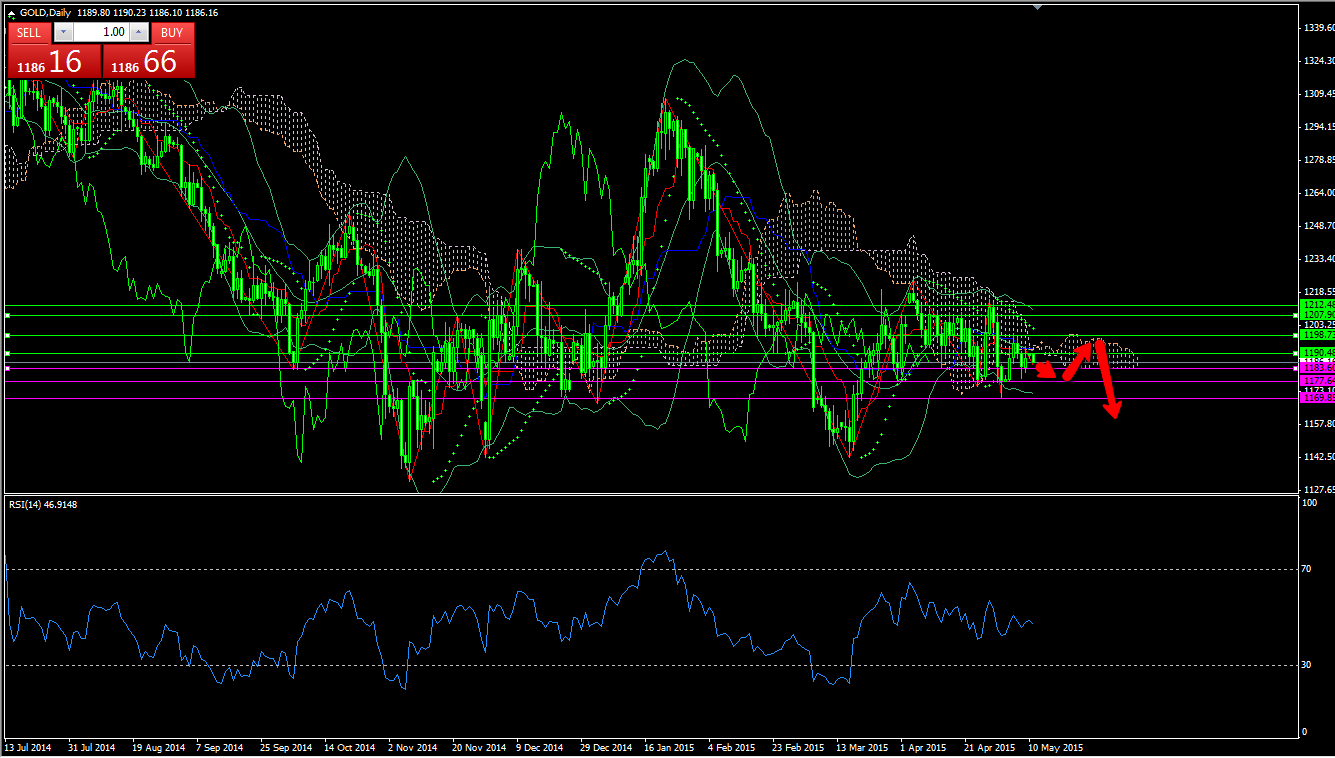The width and height of the screenshot is (1335, 758).
Task: Click the green 1198.73 price level label
Action: [1315, 335]
